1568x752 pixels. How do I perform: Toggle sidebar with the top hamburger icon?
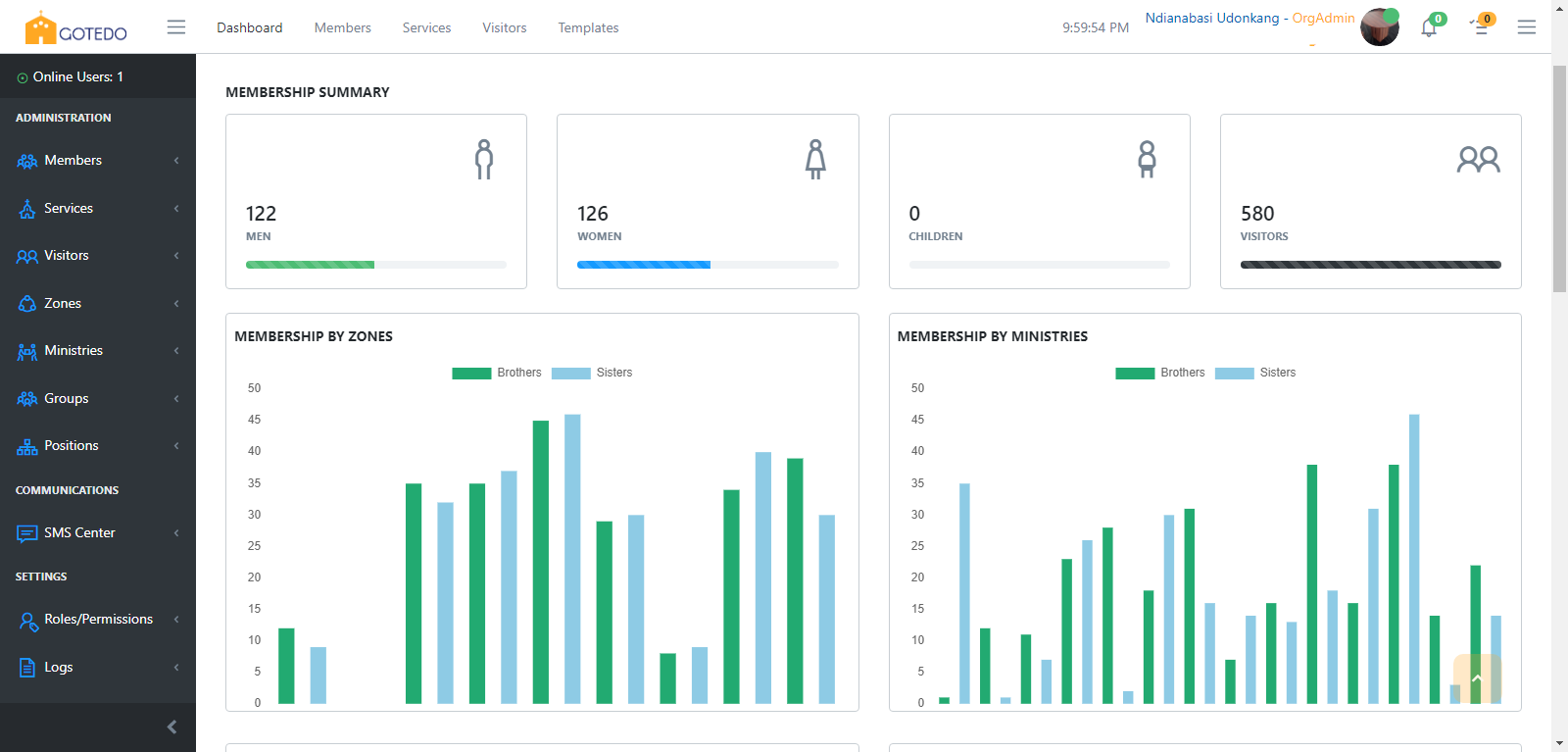(x=176, y=27)
